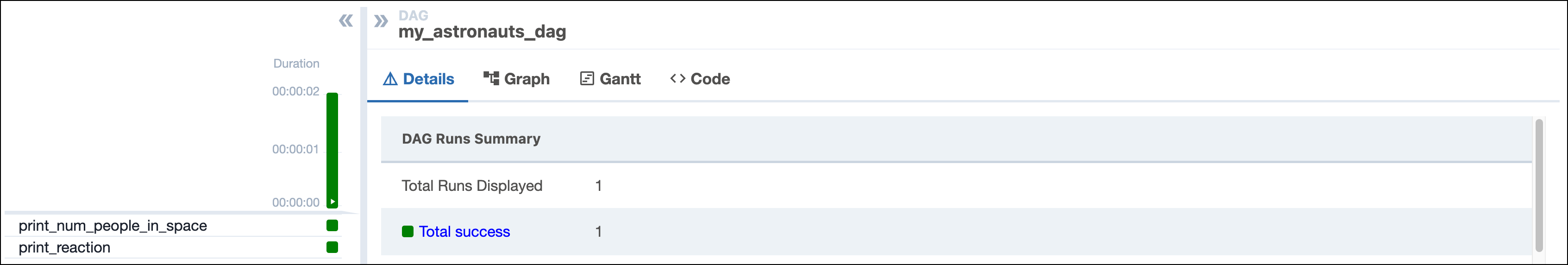Select print_num_people_in_space green status square
This screenshot has height=265, width=1568.
point(332,226)
